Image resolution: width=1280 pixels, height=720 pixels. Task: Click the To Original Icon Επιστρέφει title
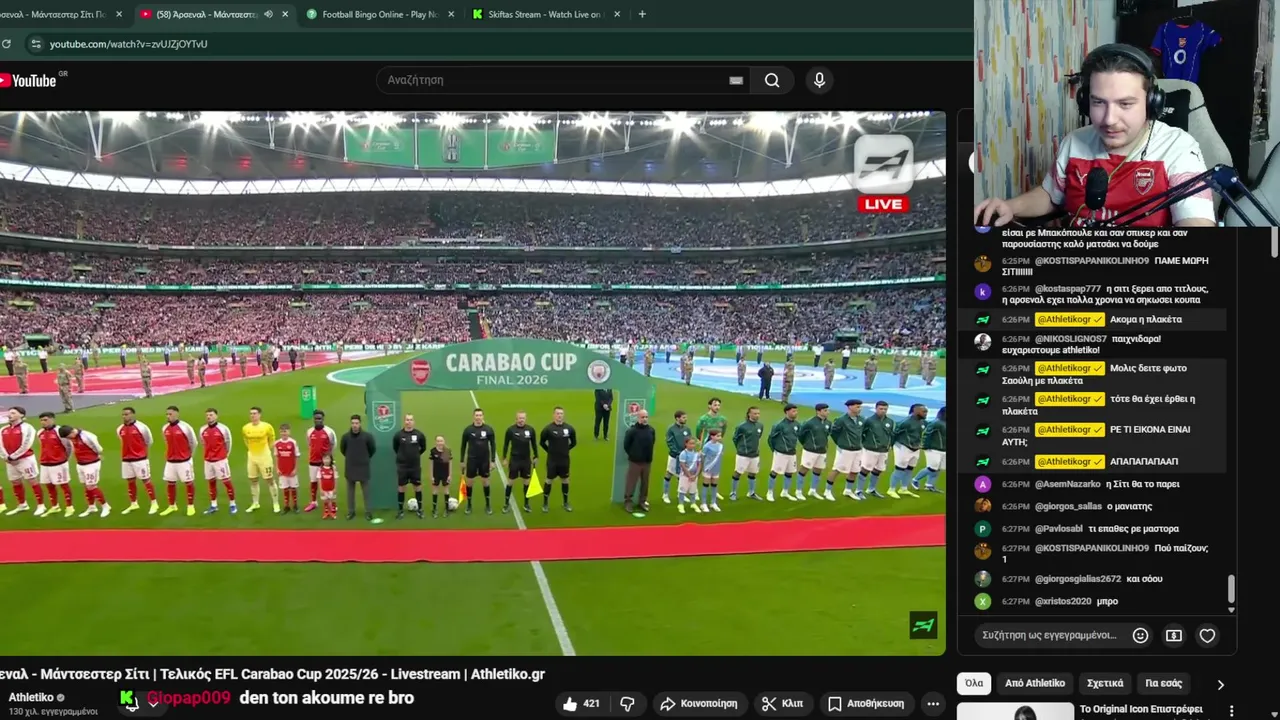(x=1141, y=709)
